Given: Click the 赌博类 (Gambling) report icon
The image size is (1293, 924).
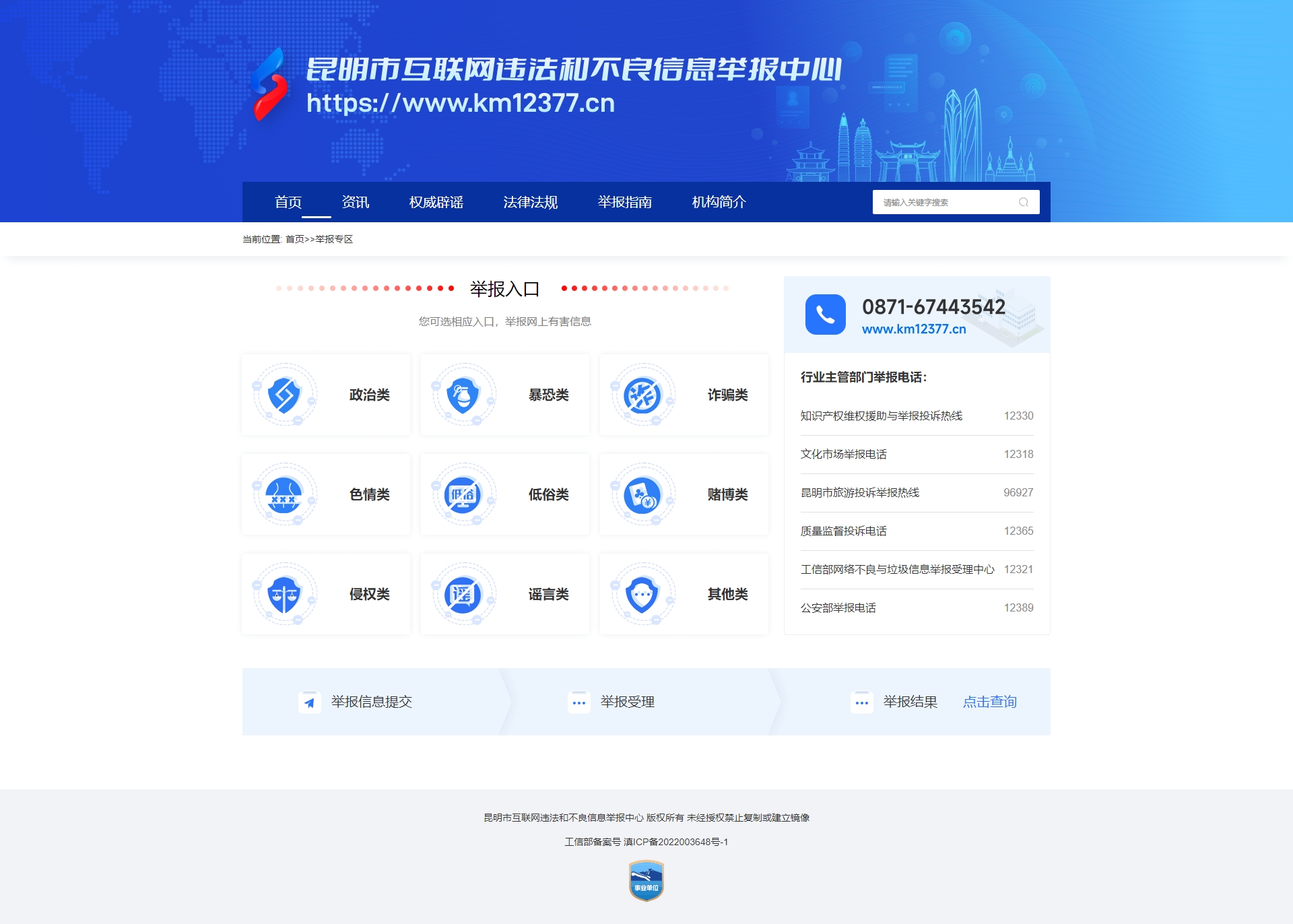Looking at the screenshot, I should click(x=642, y=494).
